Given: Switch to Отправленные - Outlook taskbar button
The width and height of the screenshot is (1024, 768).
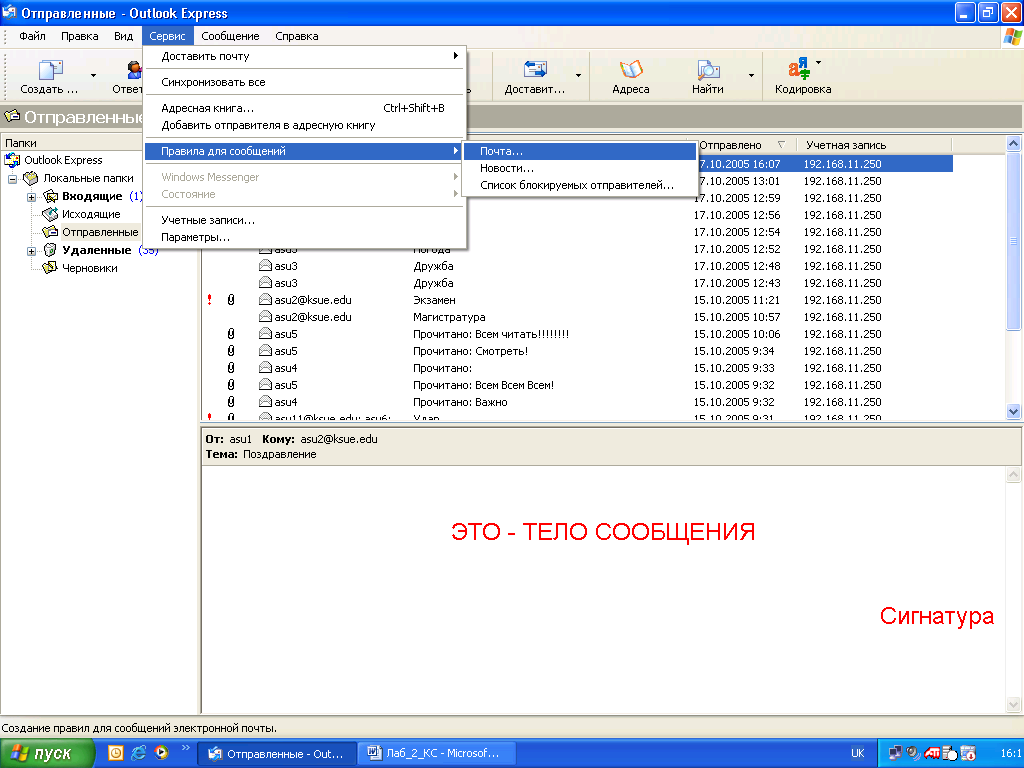Looking at the screenshot, I should (x=279, y=754).
